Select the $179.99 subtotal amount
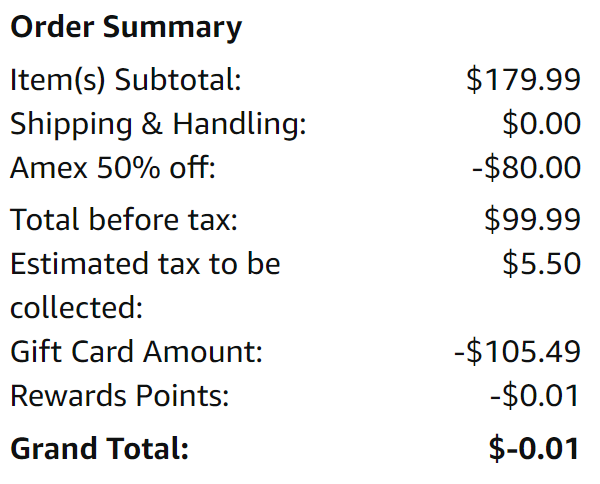The image size is (600, 484). tap(523, 80)
